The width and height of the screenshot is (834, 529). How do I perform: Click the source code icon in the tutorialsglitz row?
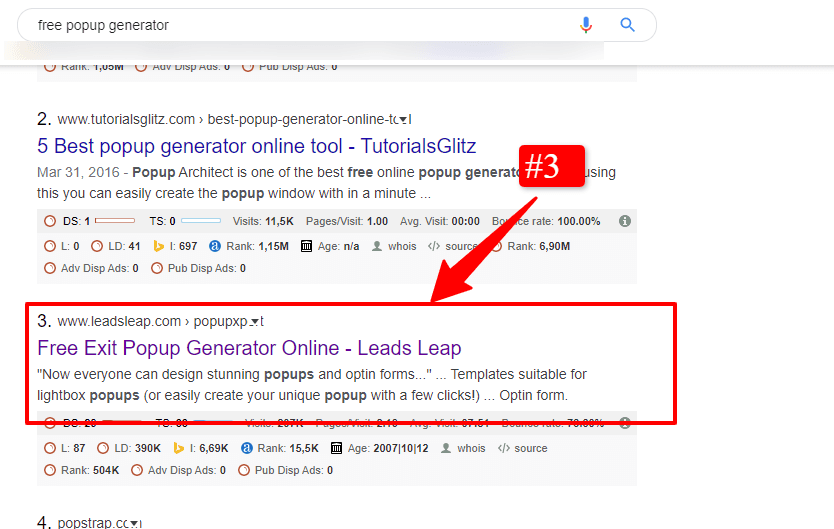click(434, 246)
